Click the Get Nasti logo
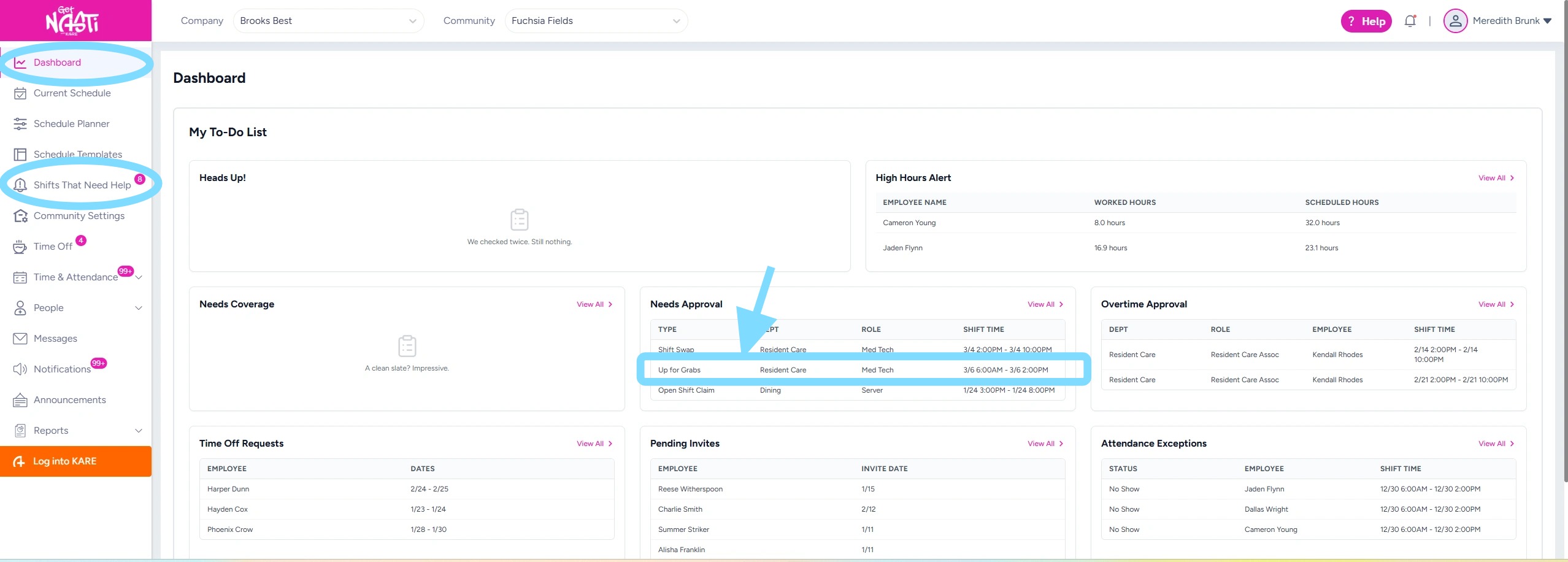Image resolution: width=1568 pixels, height=562 pixels. (x=72, y=21)
